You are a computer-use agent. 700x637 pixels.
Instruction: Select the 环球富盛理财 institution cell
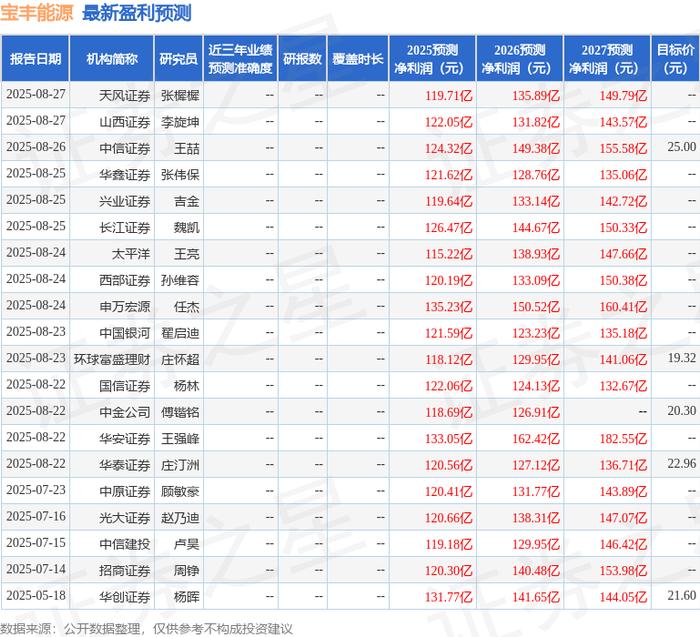(x=112, y=359)
